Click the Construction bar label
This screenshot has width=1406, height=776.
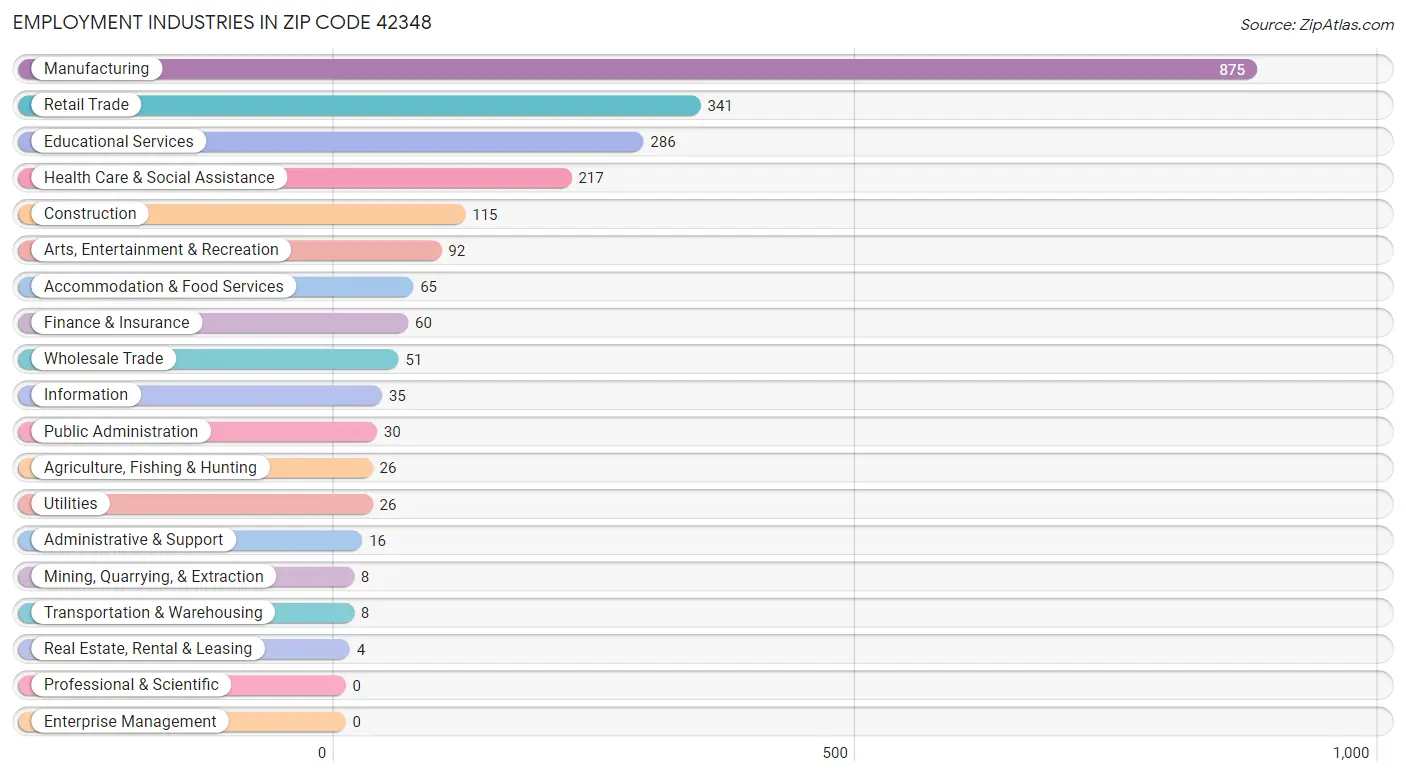(90, 214)
